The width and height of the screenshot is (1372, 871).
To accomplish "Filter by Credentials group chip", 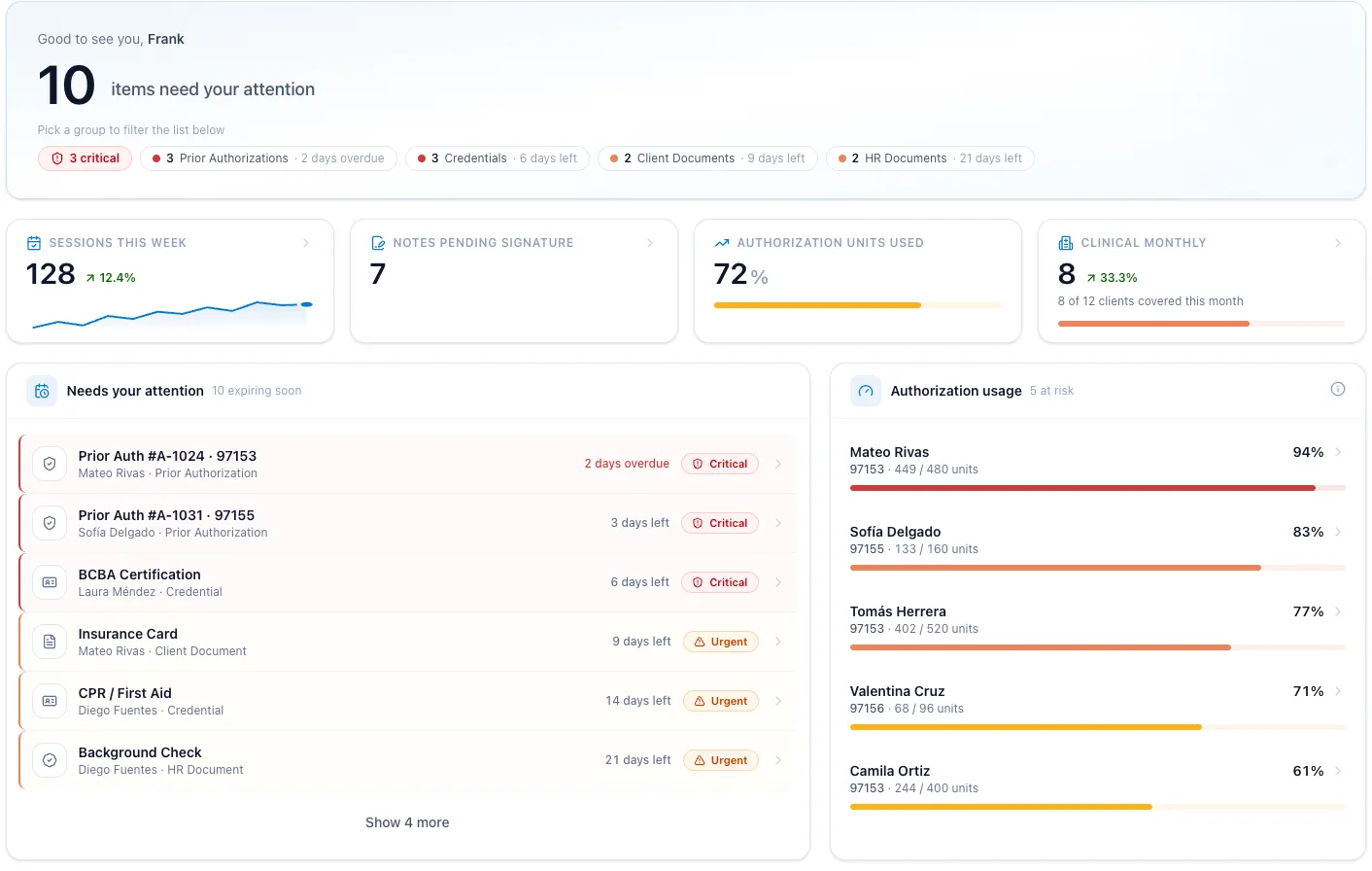I will (497, 158).
